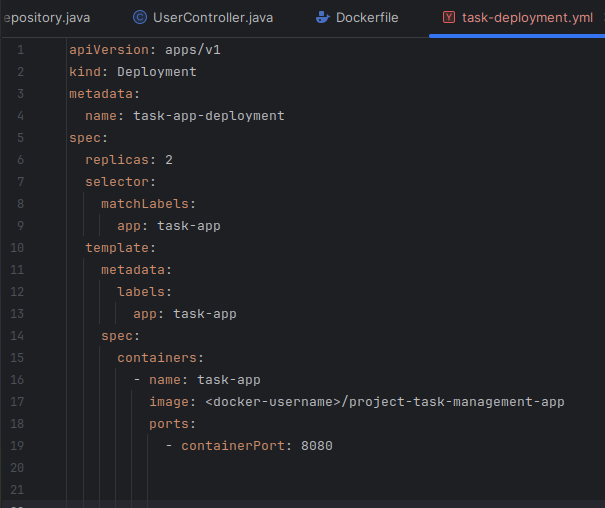Place cursor at replicas value 2
Viewport: 605px width, 508px height.
click(169, 160)
